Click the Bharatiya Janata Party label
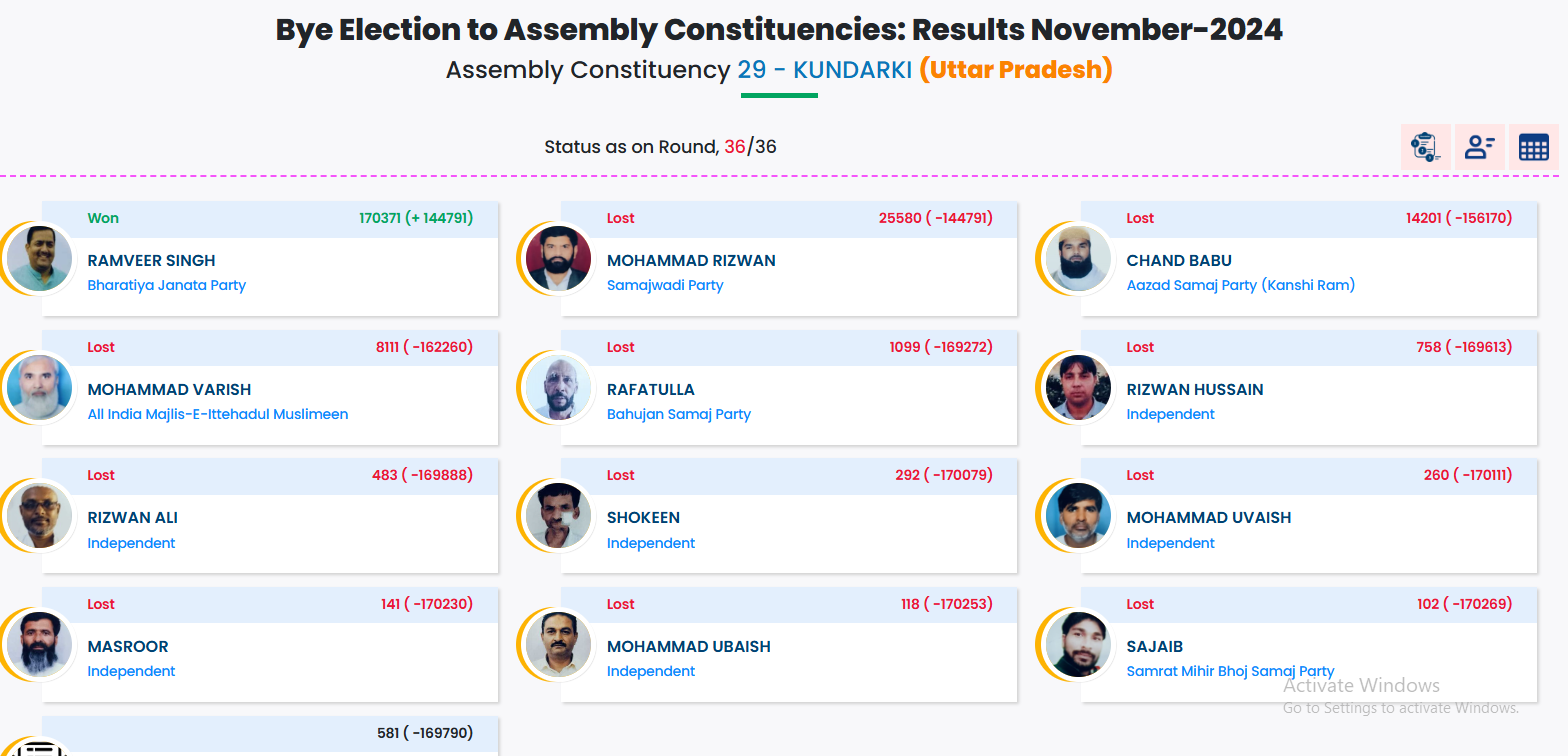Screen dimensions: 1568x756 [x=166, y=285]
